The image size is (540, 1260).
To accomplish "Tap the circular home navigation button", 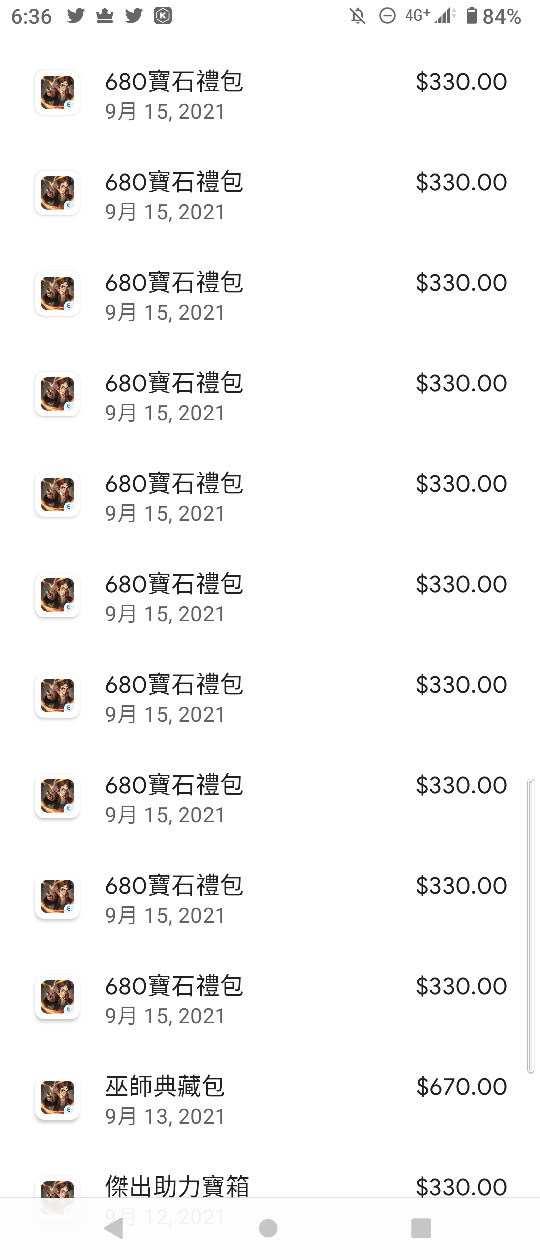I will click(x=268, y=1228).
